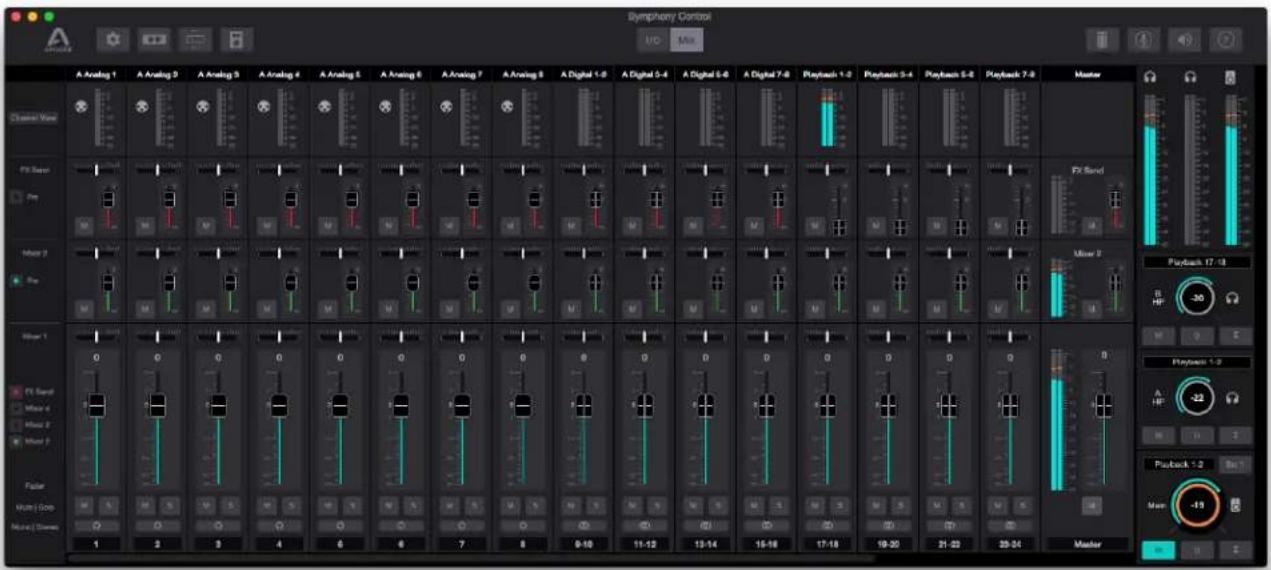This screenshot has height=570, width=1271.
Task: Adjust the Master fader in Mixer 1
Action: click(x=1103, y=405)
